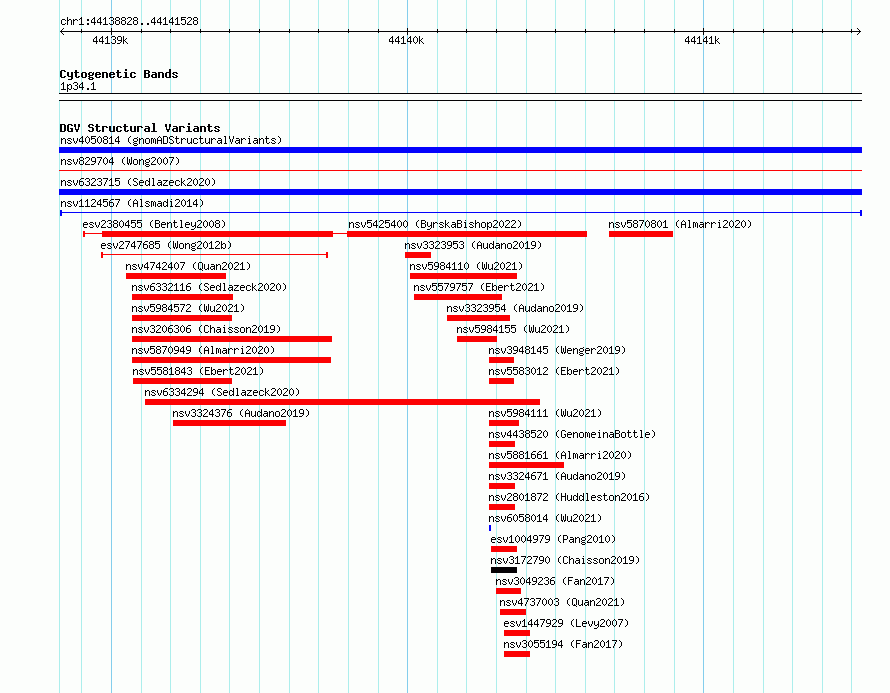Click nsv3948145 (Wenger2019) label
The image size is (890, 693).
pyautogui.click(x=557, y=350)
